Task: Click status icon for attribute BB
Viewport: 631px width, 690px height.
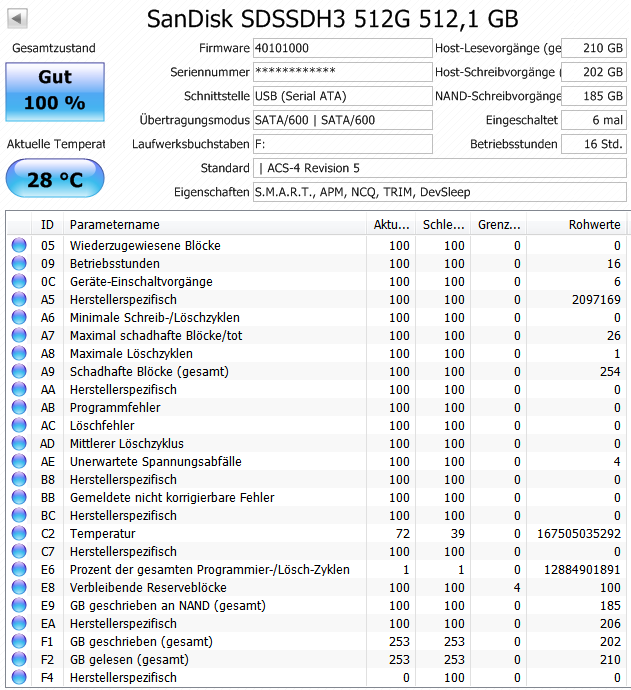Action: point(19,497)
